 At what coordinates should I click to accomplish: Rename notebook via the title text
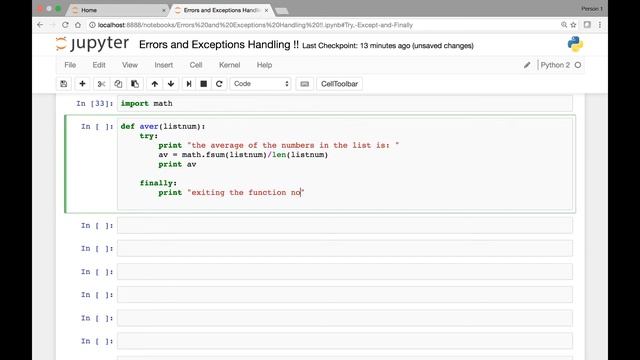[219, 44]
